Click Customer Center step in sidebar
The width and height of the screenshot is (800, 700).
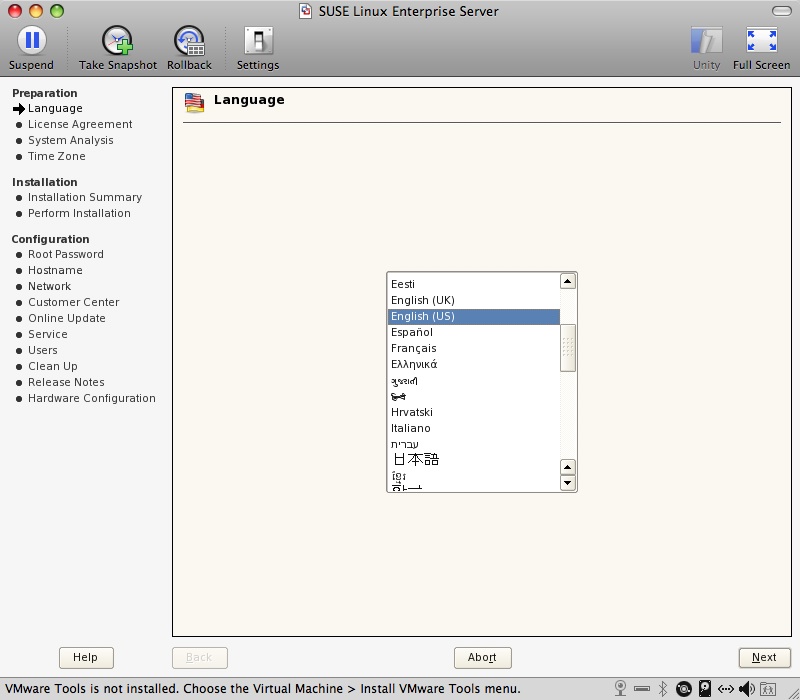point(73,302)
